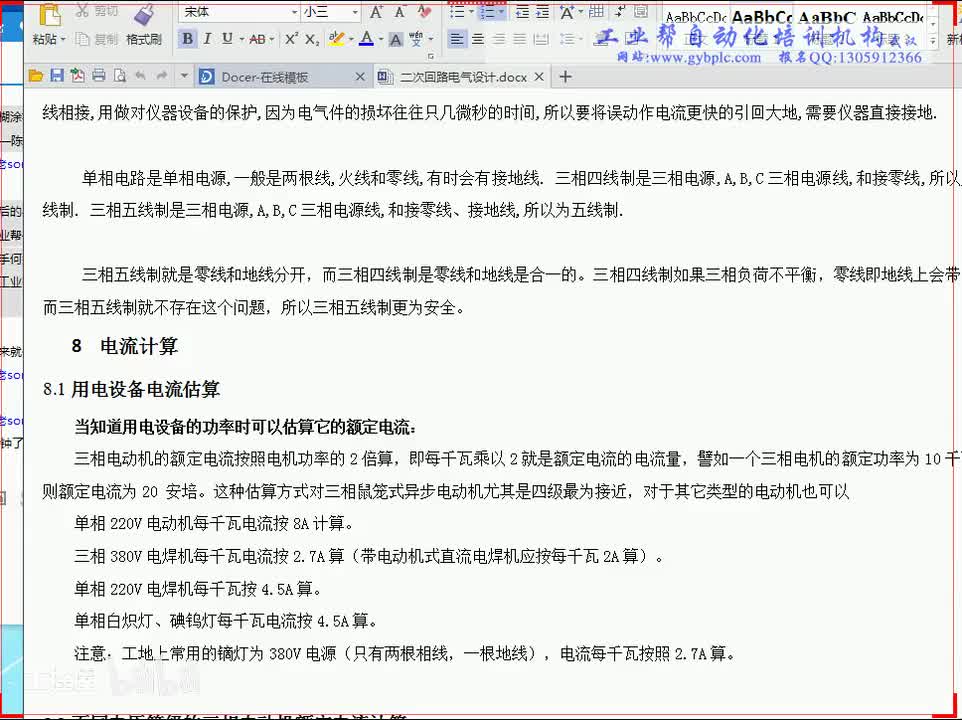Undo the last action
The height and width of the screenshot is (720, 962).
click(x=140, y=75)
